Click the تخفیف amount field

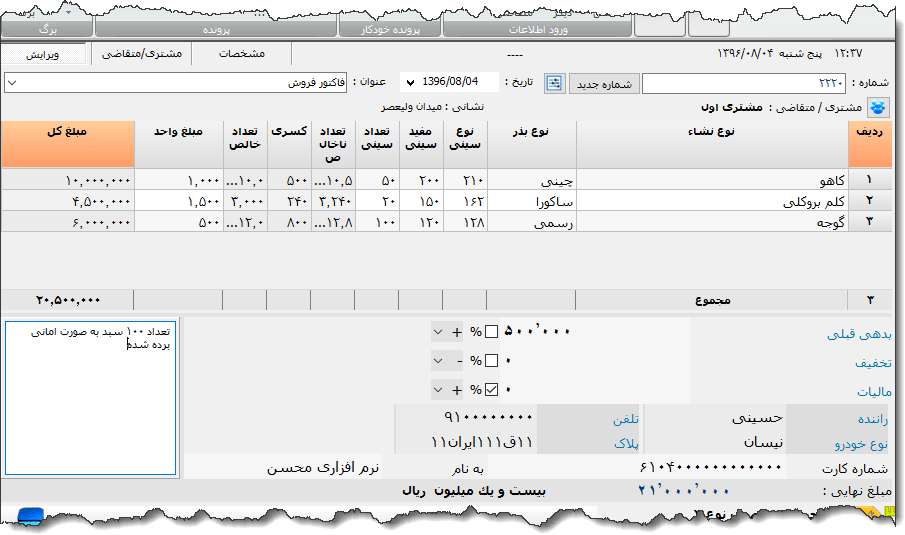coord(594,361)
